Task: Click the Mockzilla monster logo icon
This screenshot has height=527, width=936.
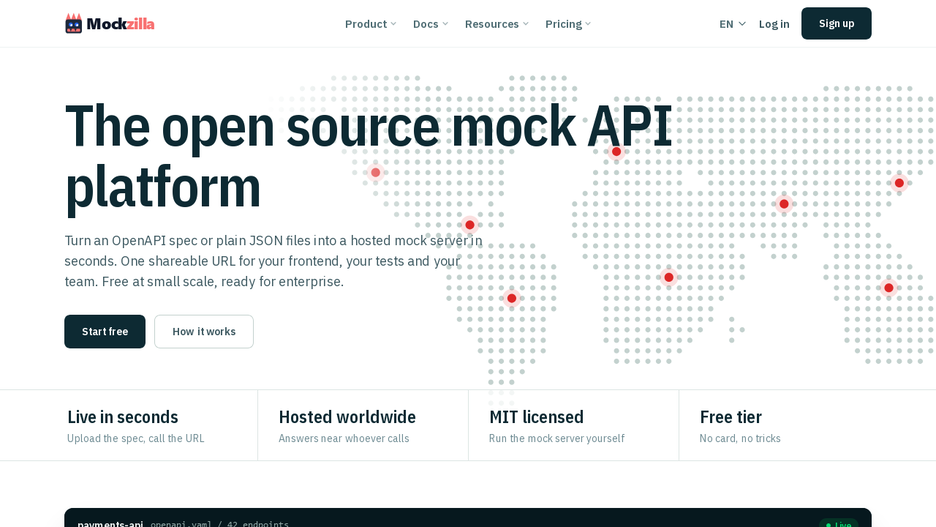Action: (73, 23)
